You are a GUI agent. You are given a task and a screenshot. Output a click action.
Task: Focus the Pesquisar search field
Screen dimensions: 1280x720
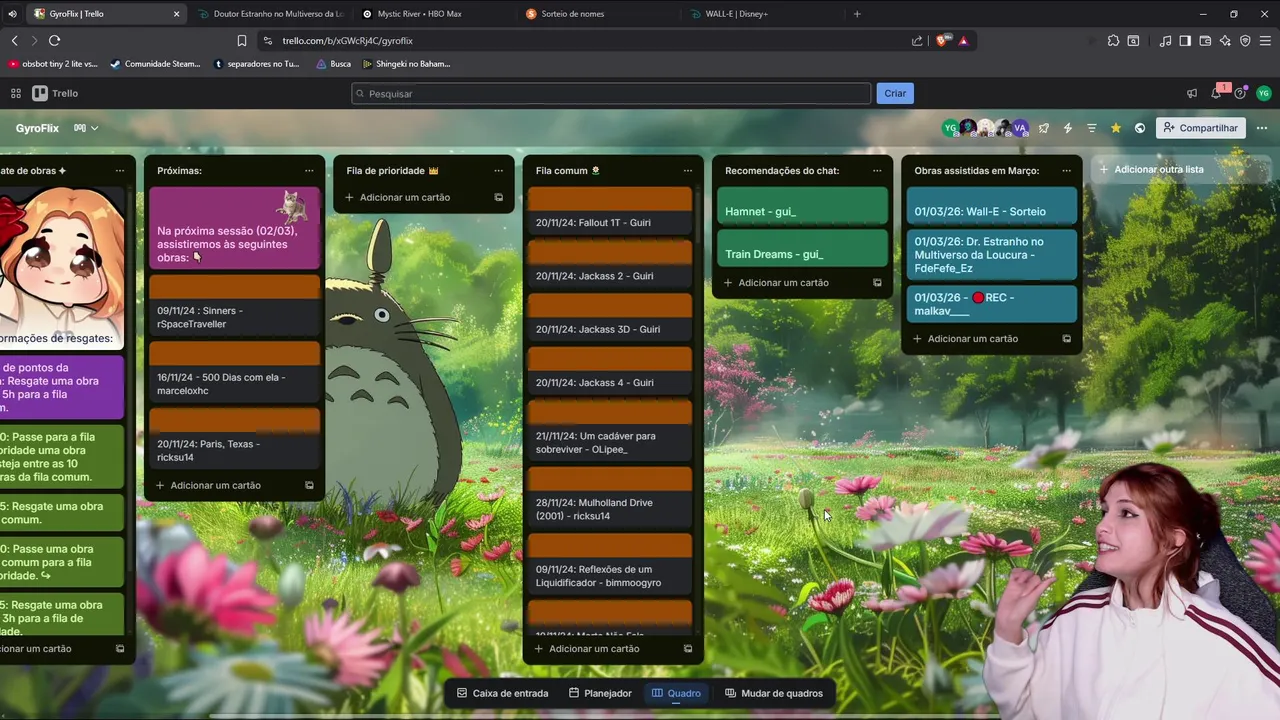[x=611, y=93]
